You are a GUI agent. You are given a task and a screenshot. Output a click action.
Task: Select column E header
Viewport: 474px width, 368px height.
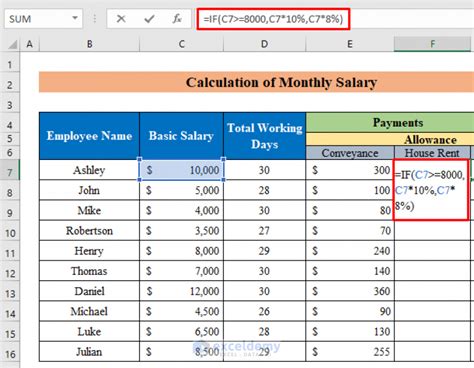coord(350,44)
